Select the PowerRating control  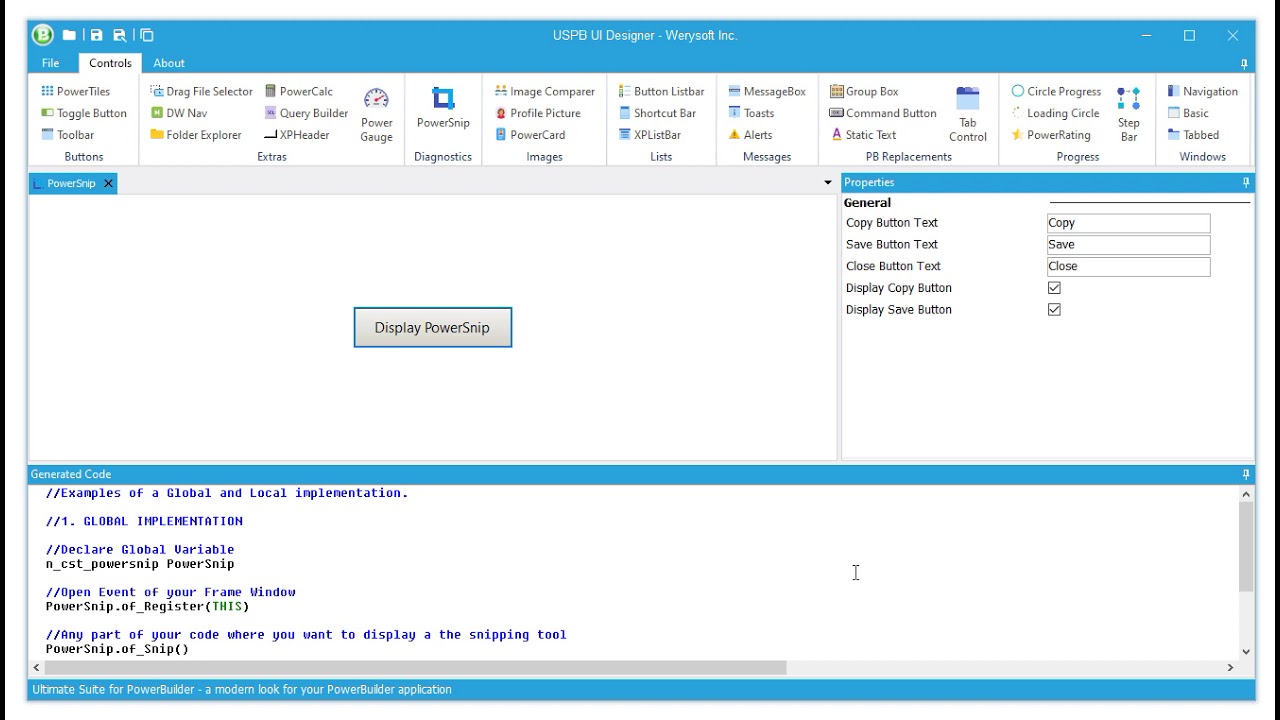click(x=1050, y=135)
